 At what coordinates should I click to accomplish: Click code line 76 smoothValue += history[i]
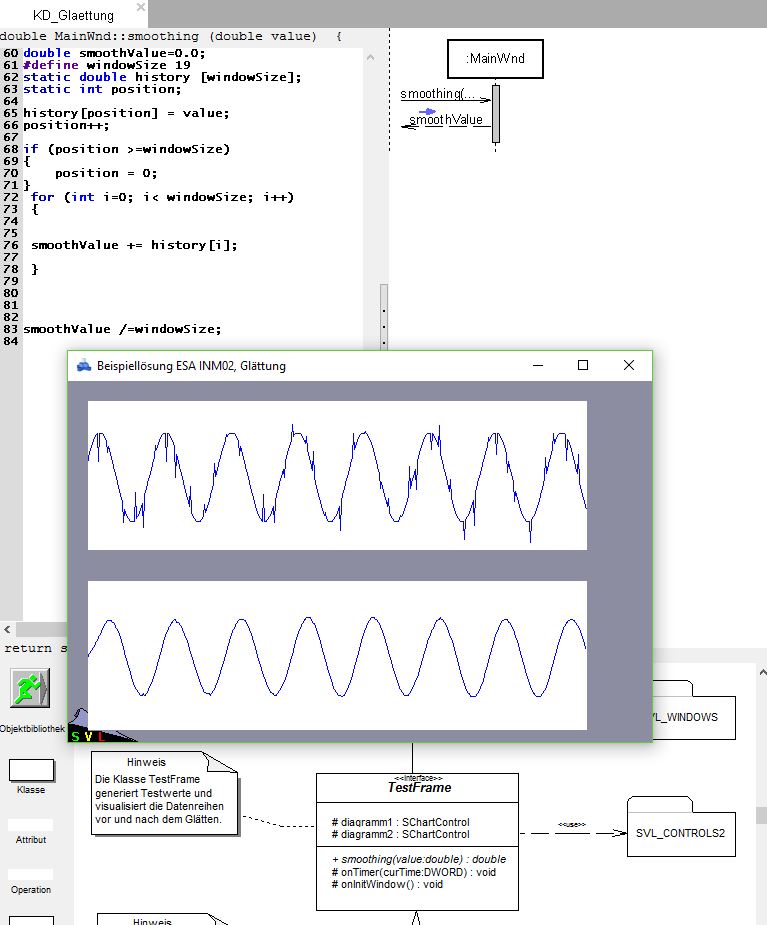click(134, 245)
